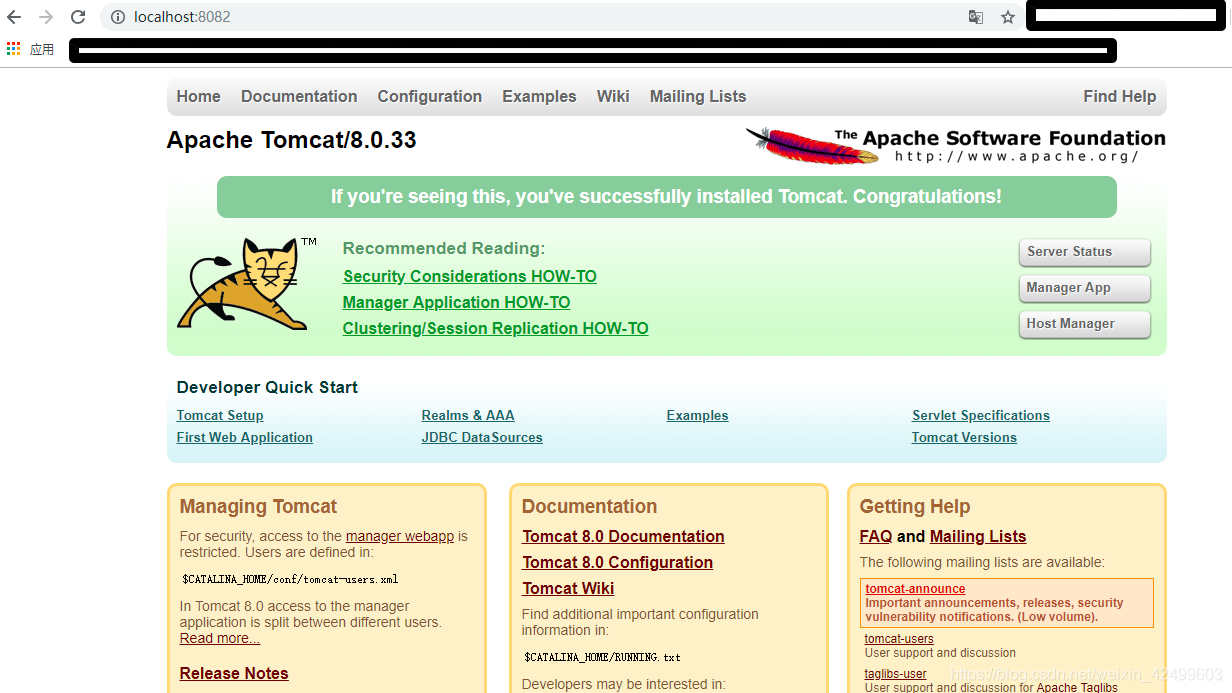The image size is (1232, 693).
Task: Click the browser back arrow
Action: [14, 17]
